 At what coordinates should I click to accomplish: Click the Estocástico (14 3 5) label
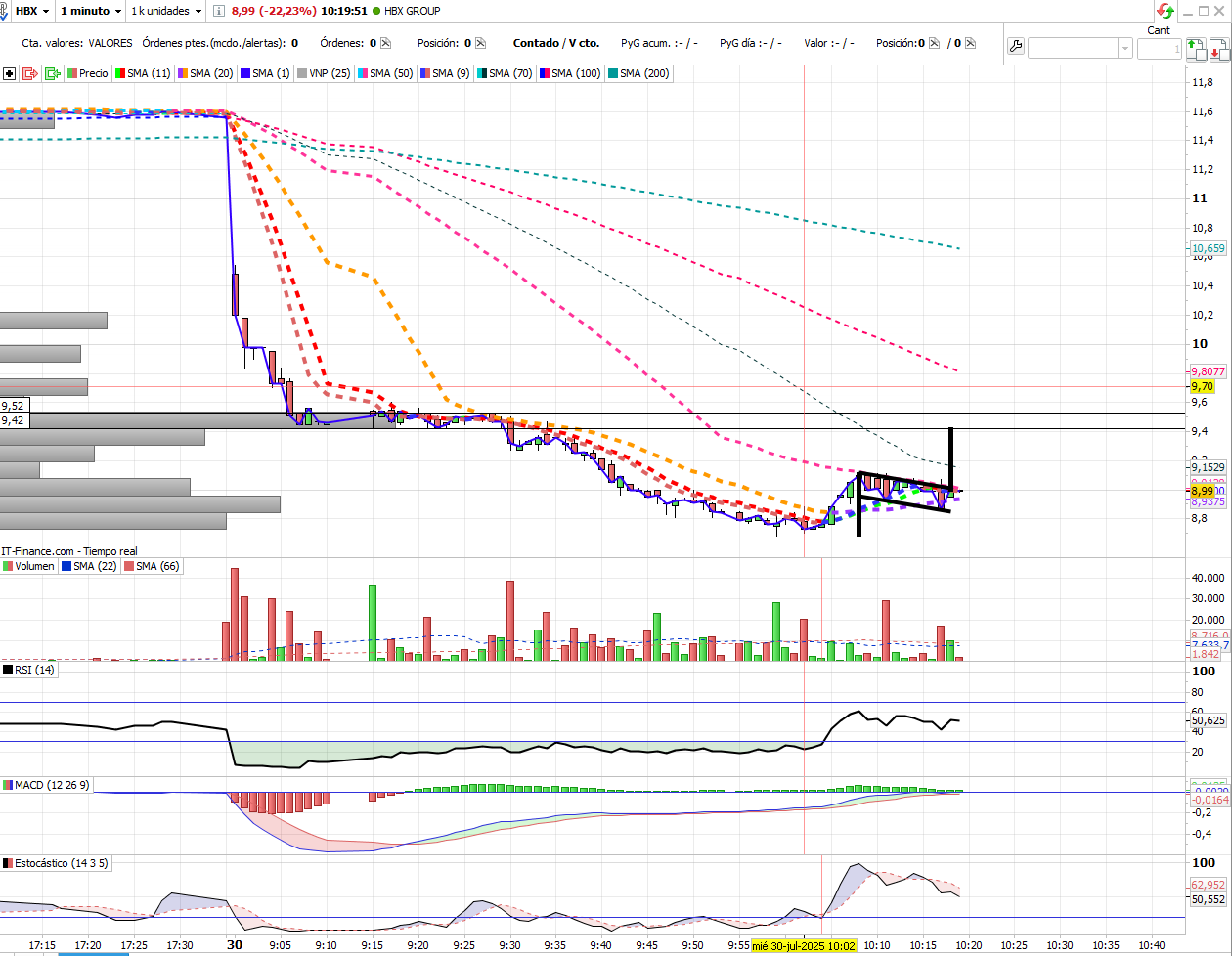click(x=57, y=863)
